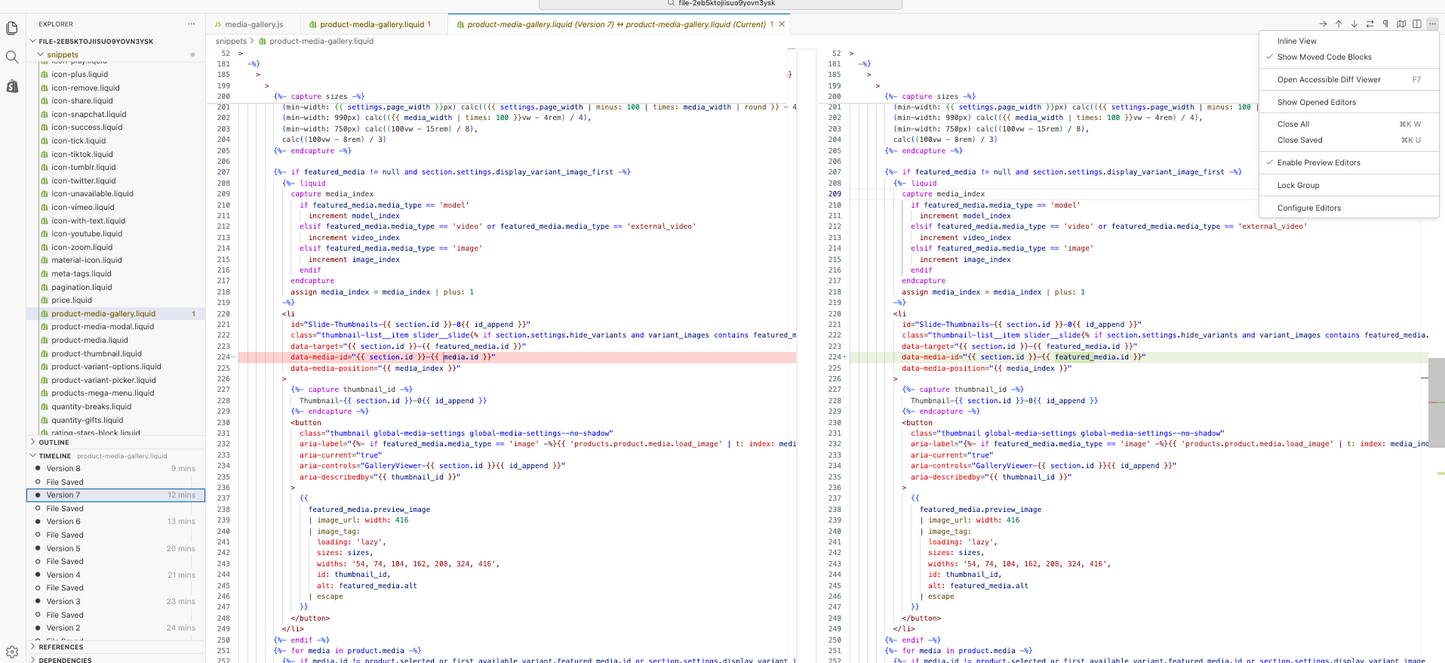This screenshot has height=663, width=1445.
Task: Select Version 4 timeline entry
Action: point(115,575)
